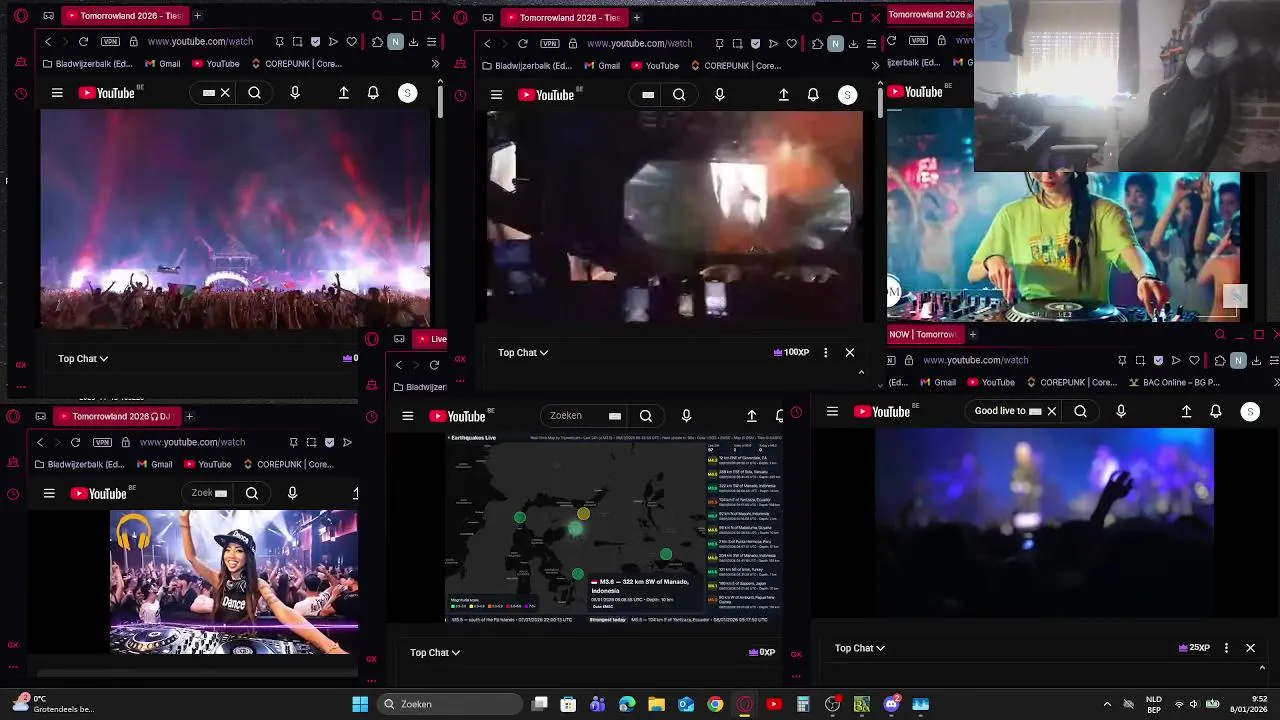1280x720 pixels.
Task: Open Opera menu in top-left window
Action: point(20,16)
